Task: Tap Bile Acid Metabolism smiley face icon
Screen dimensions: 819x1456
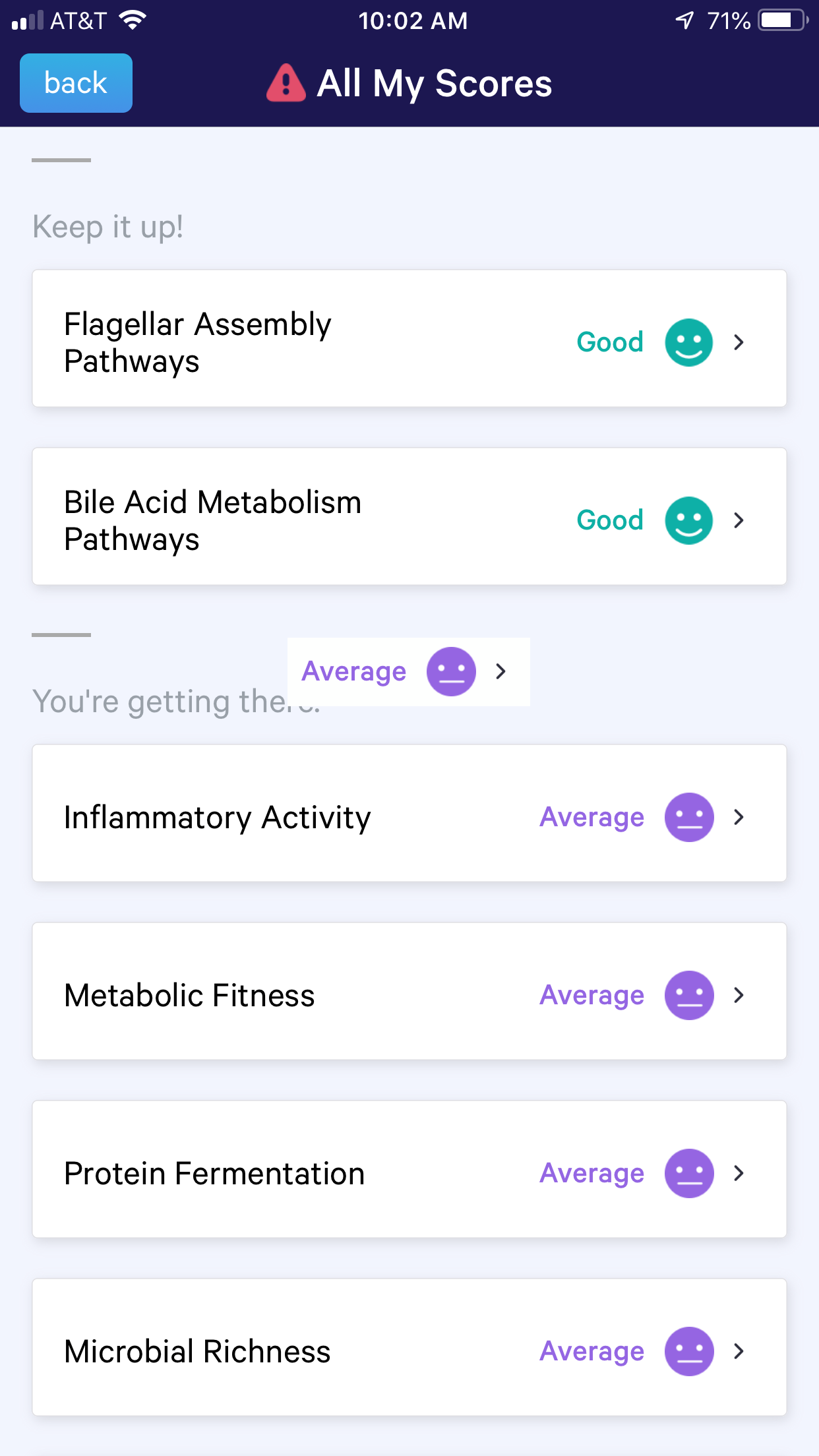Action: [x=688, y=520]
